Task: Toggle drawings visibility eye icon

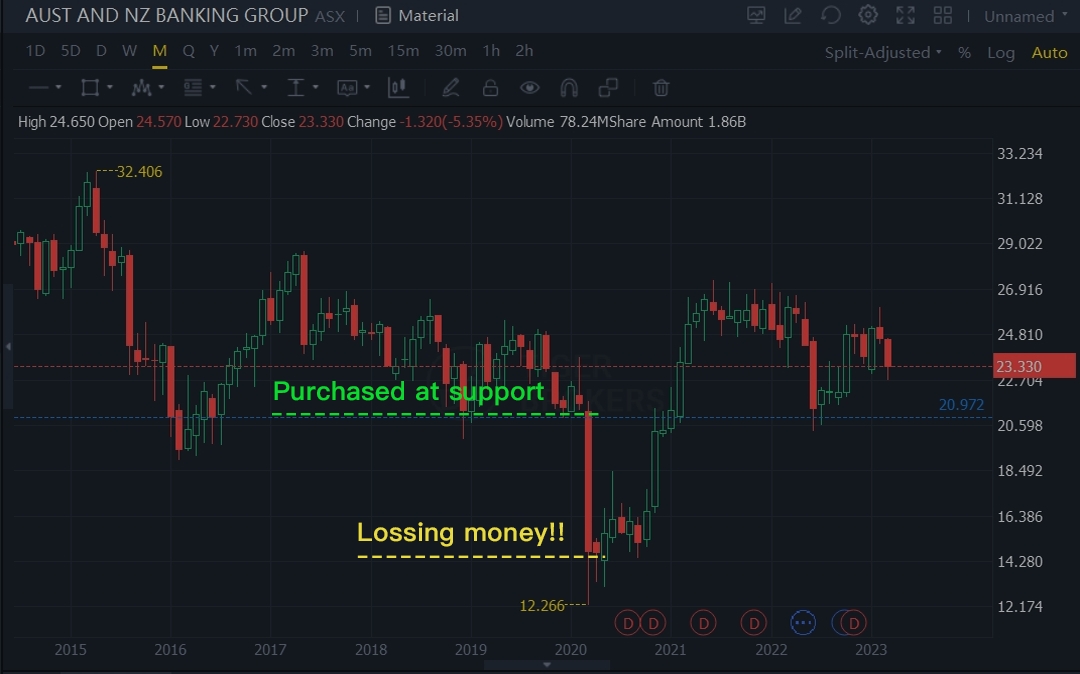Action: click(530, 87)
